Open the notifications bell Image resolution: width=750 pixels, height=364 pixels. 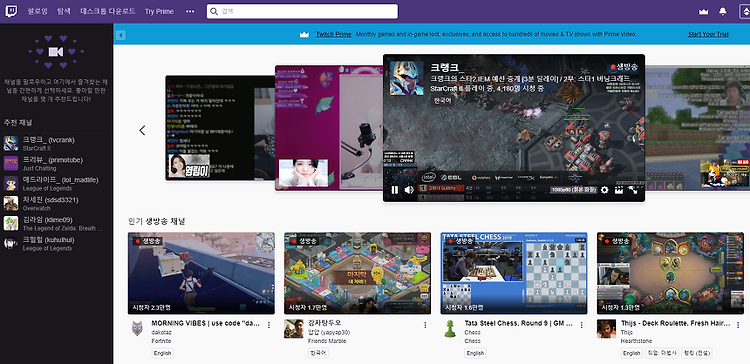coord(723,11)
